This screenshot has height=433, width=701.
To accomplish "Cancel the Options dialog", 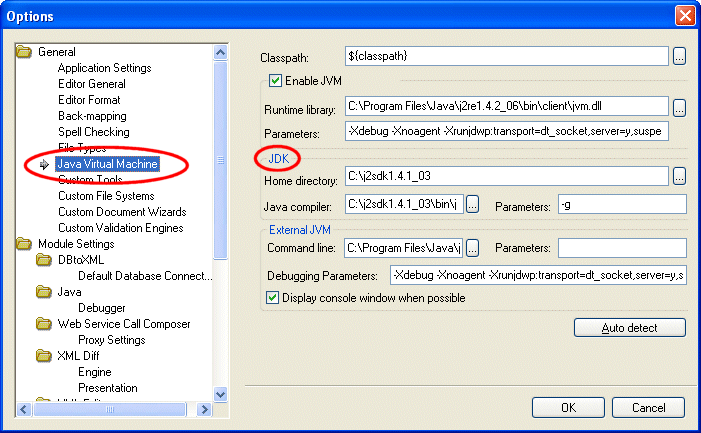I will pyautogui.click(x=648, y=408).
